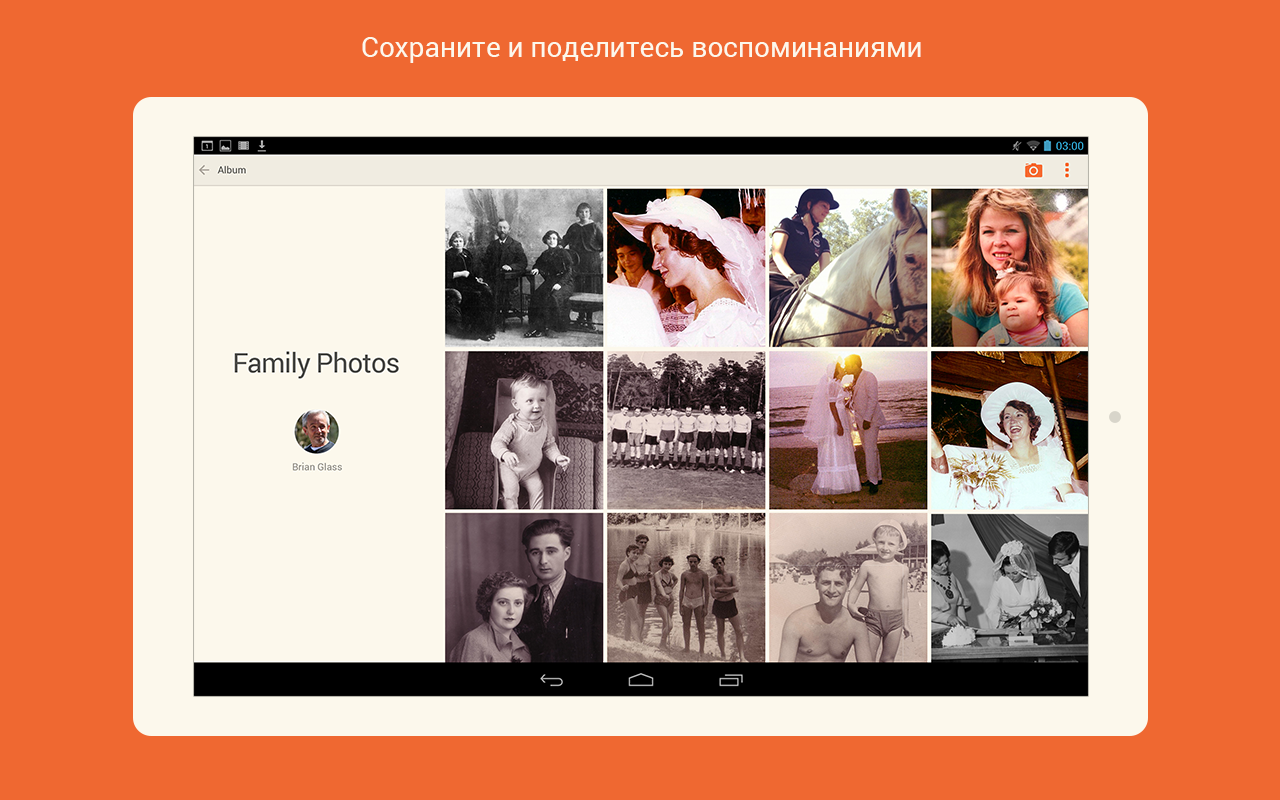Tap the orange camera icon
This screenshot has width=1280, height=800.
pyautogui.click(x=1033, y=170)
